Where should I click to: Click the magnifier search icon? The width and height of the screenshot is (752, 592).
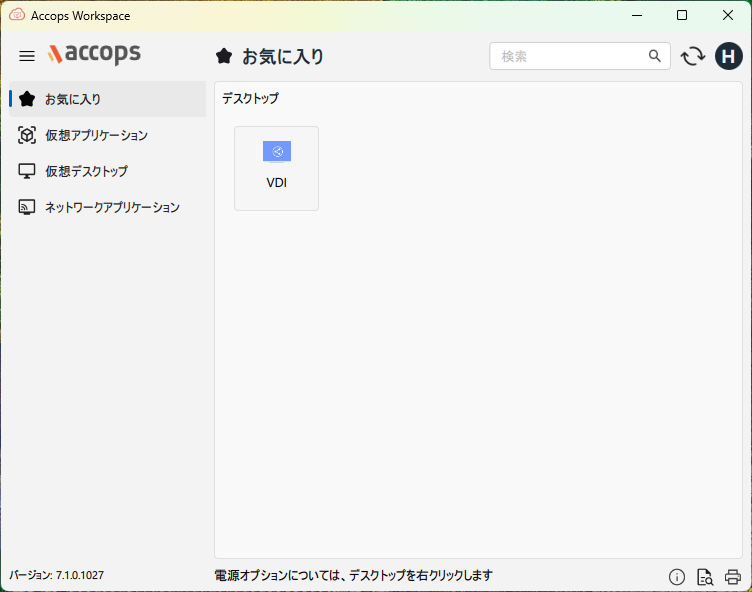655,56
